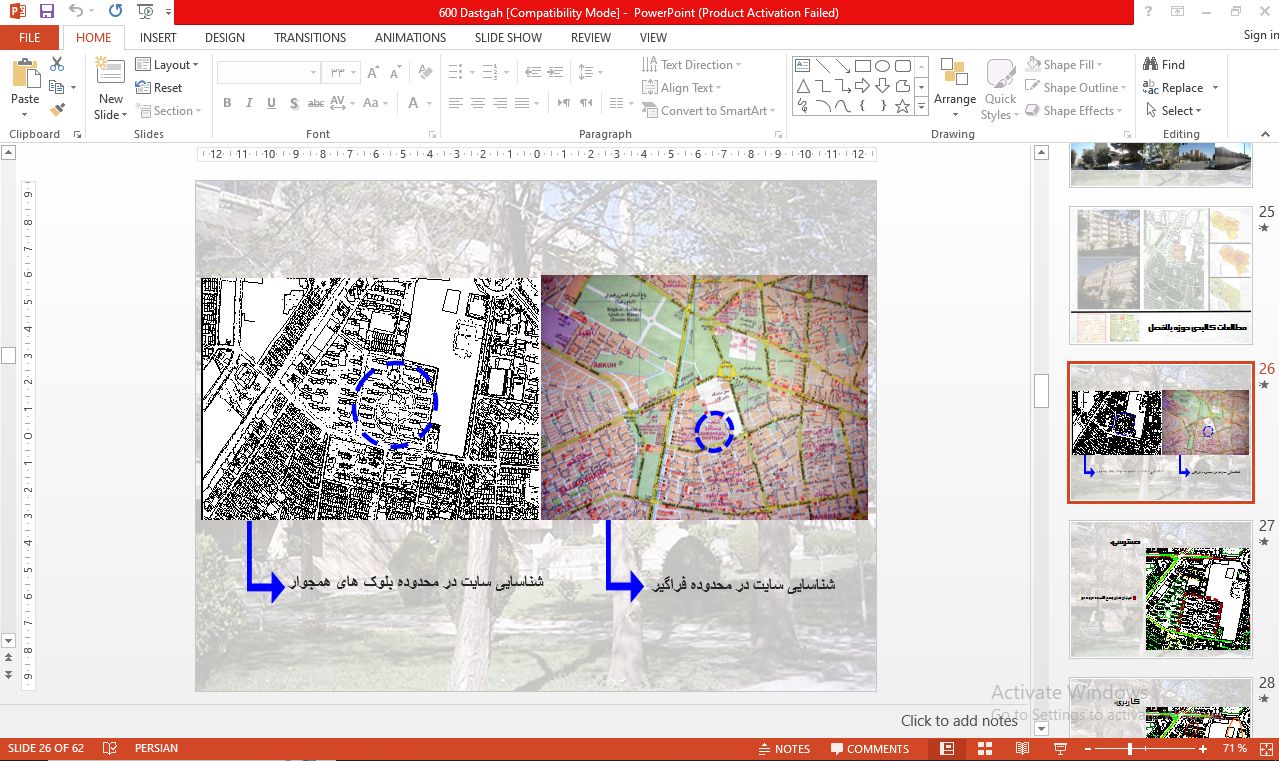The height and width of the screenshot is (761, 1279).
Task: Click the Cut scissors icon
Action: click(x=57, y=64)
